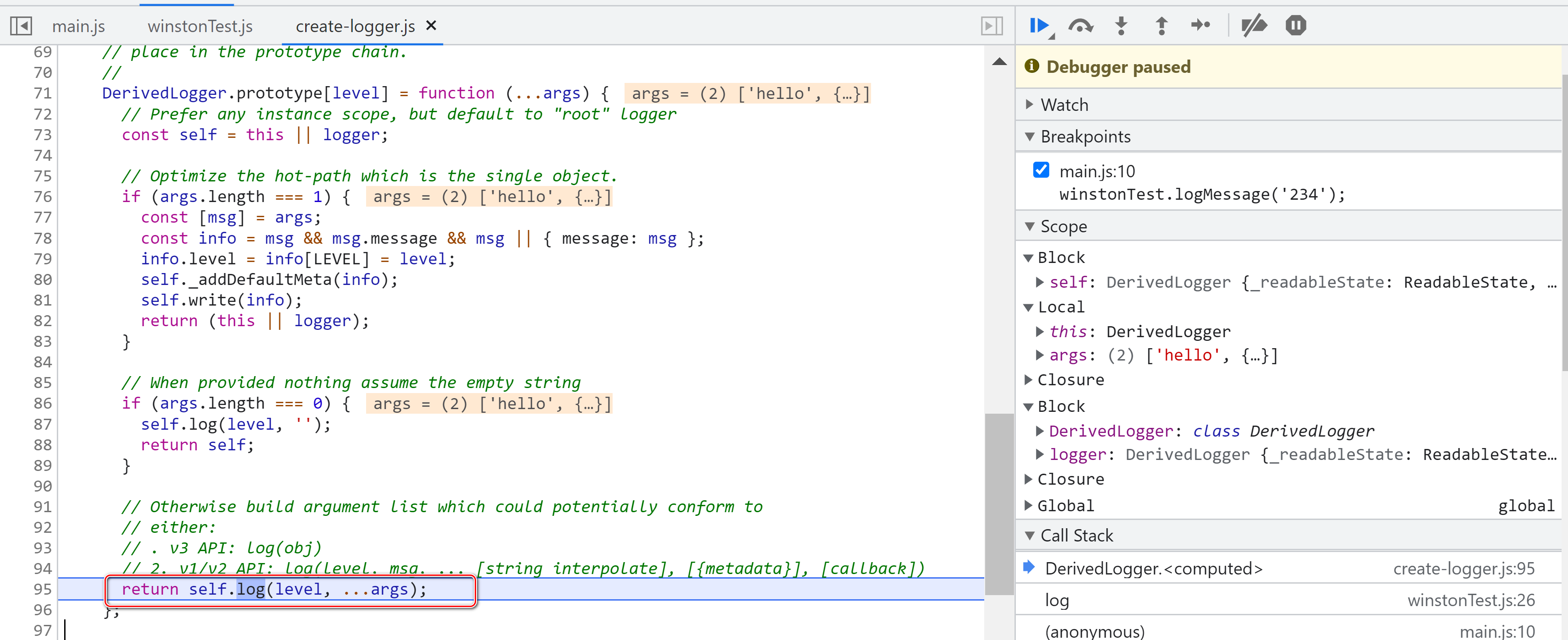
Task: Step out of current function
Action: pyautogui.click(x=1161, y=26)
